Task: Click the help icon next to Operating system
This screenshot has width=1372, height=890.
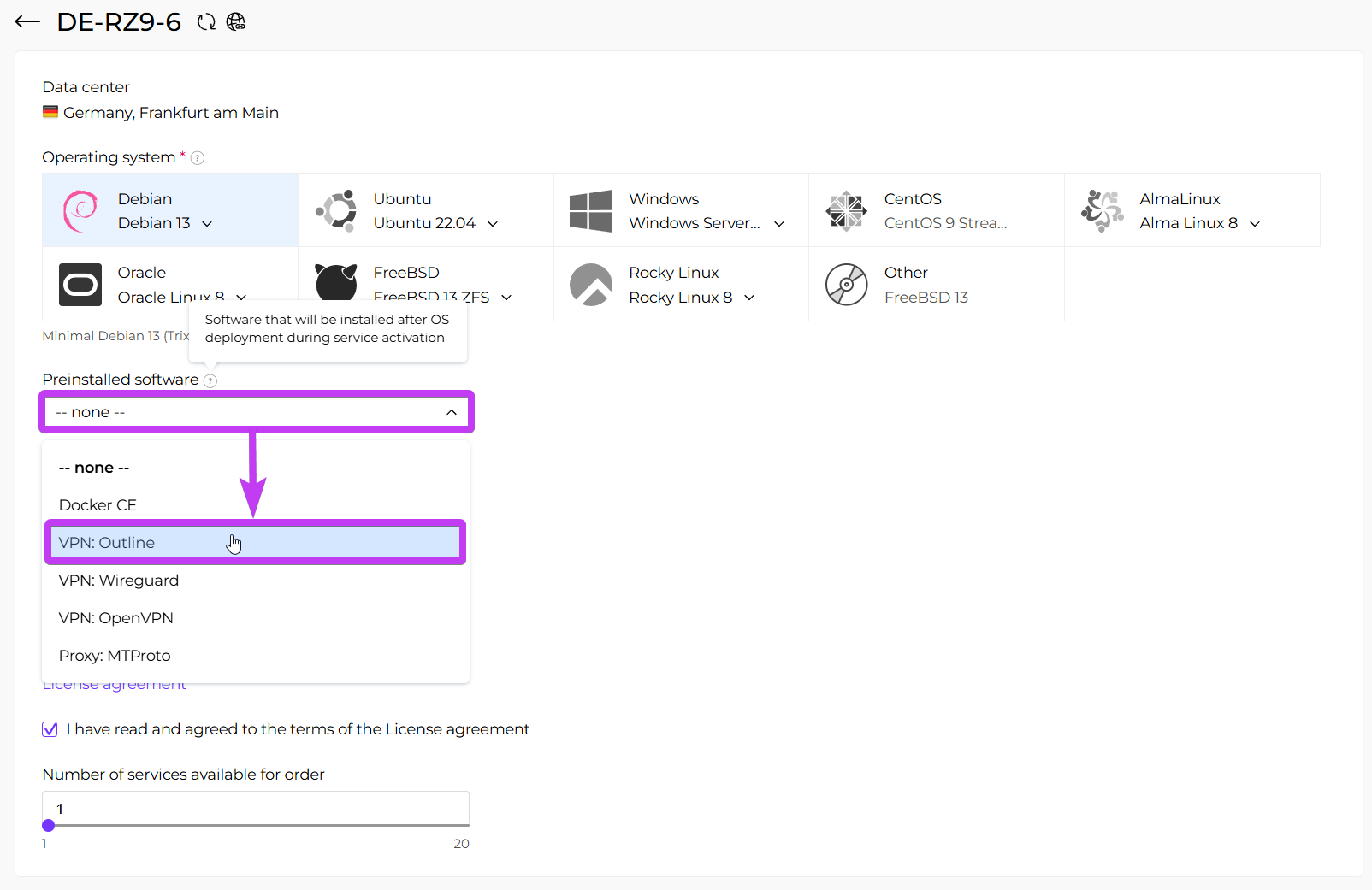Action: pos(198,158)
